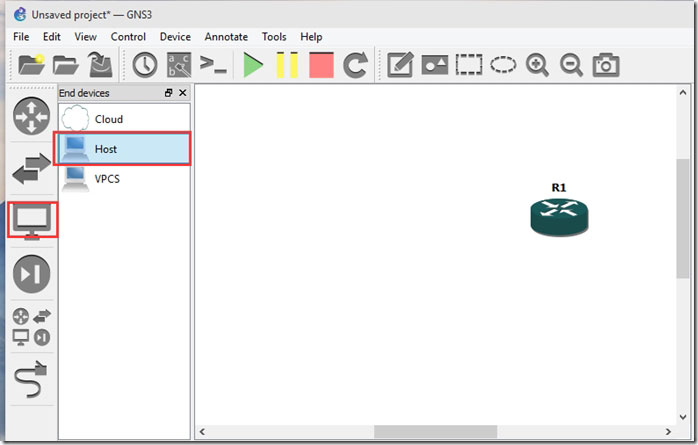
Task: Open the Device menu
Action: (x=175, y=37)
